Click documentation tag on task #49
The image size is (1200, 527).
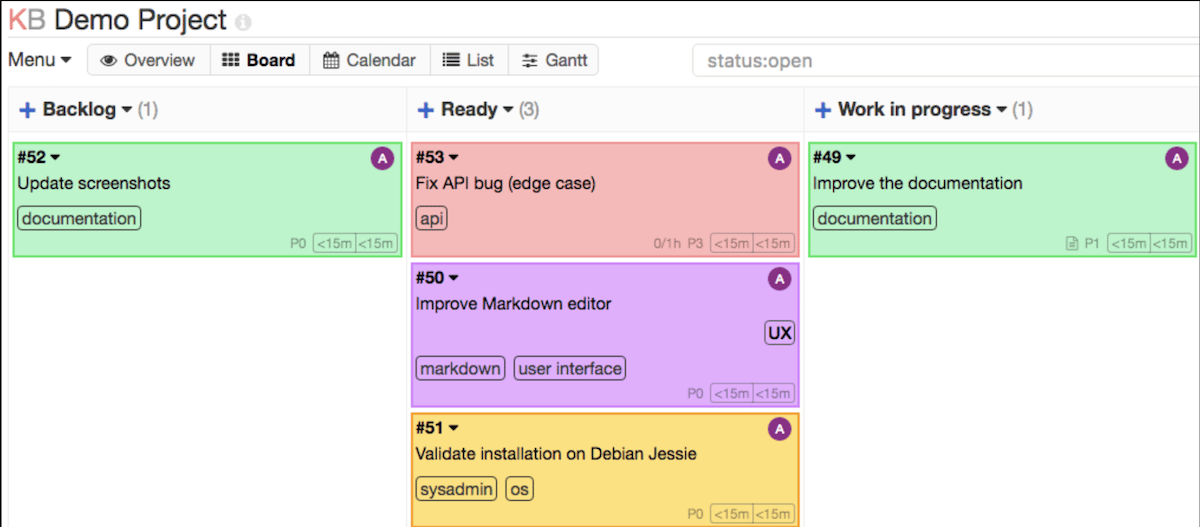pyautogui.click(x=874, y=219)
